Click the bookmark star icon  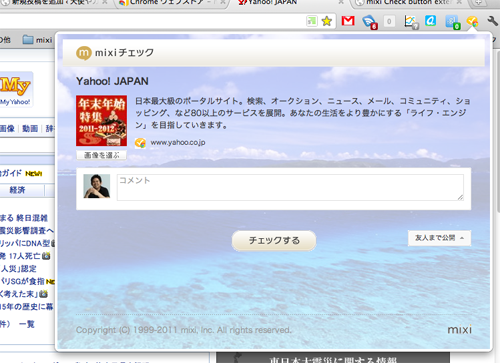pyautogui.click(x=327, y=21)
